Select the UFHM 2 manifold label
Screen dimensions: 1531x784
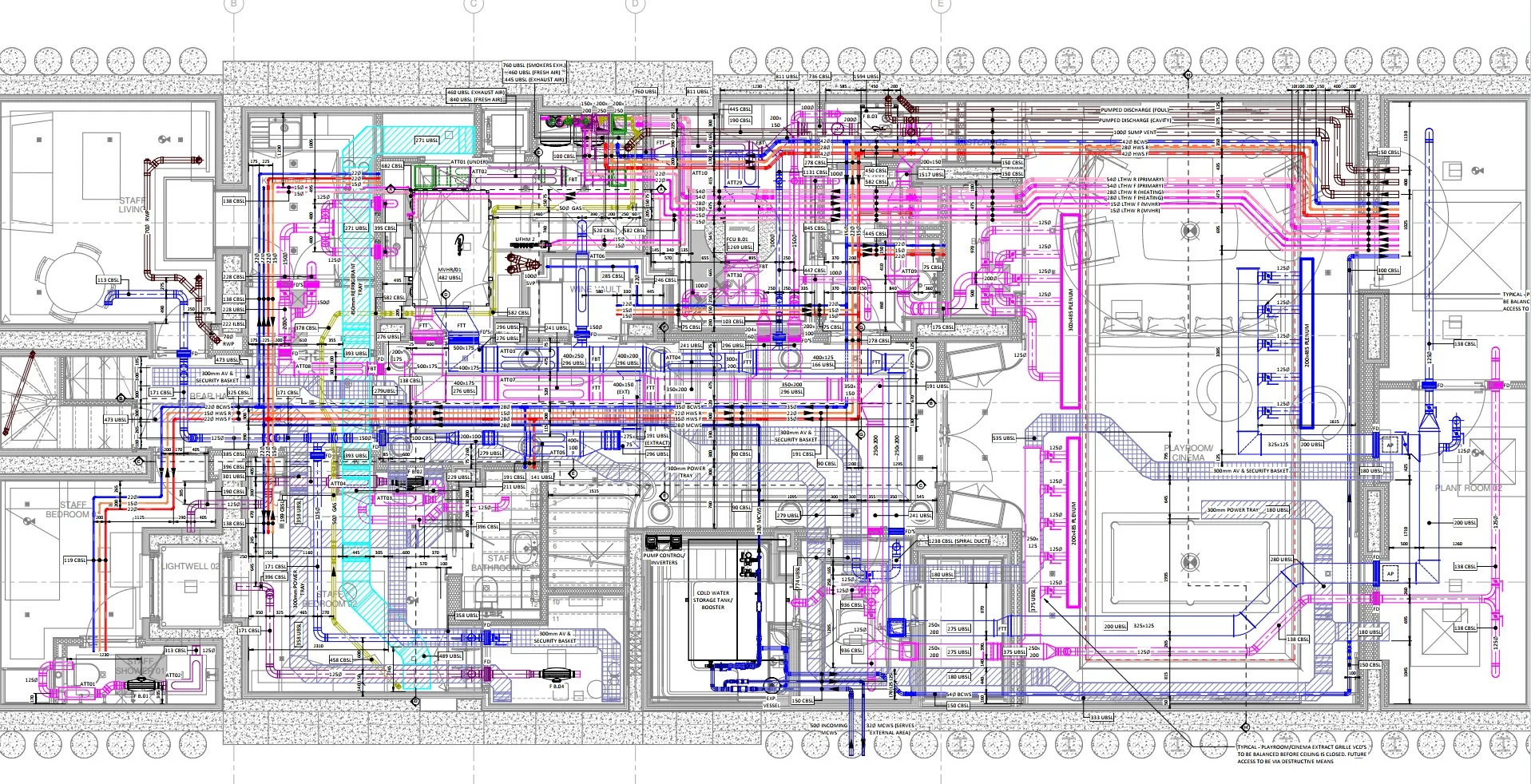[x=525, y=240]
